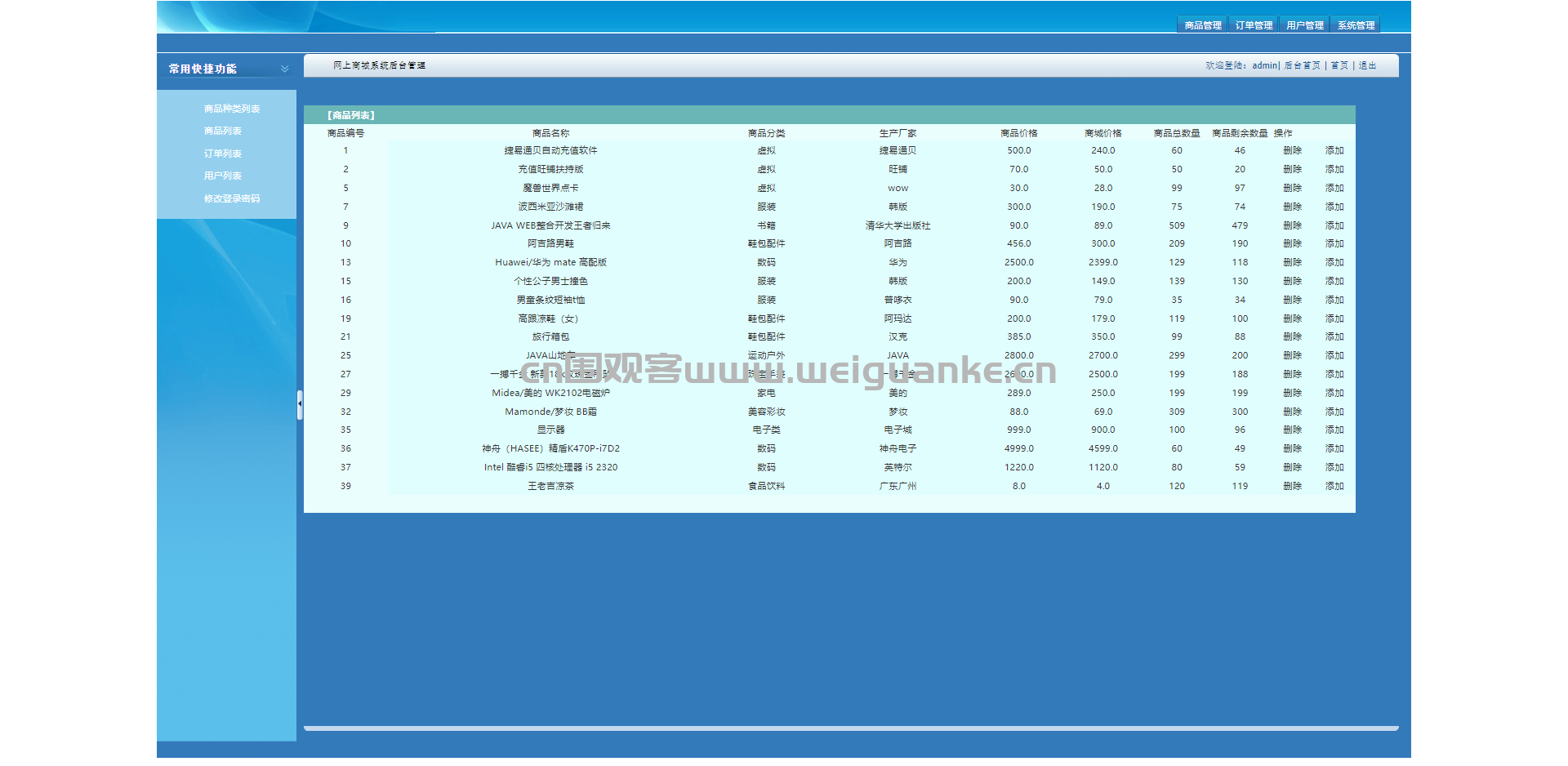The image size is (1568, 766).
Task: Click 网上商城系统后台管理 breadcrumb title
Action: (x=379, y=65)
